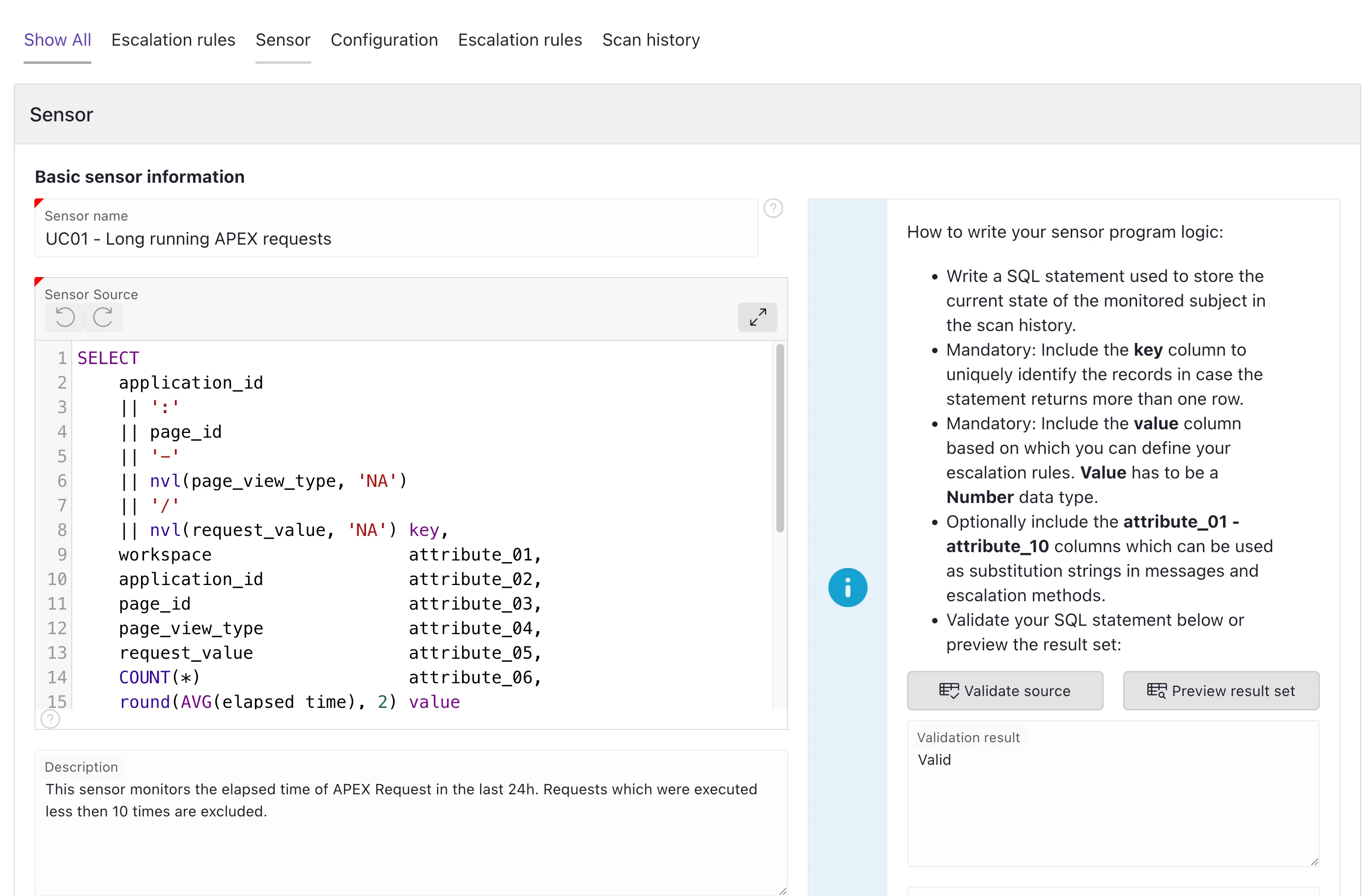Click the undo icon in Sensor Source
The width and height of the screenshot is (1366, 896).
pos(65,317)
